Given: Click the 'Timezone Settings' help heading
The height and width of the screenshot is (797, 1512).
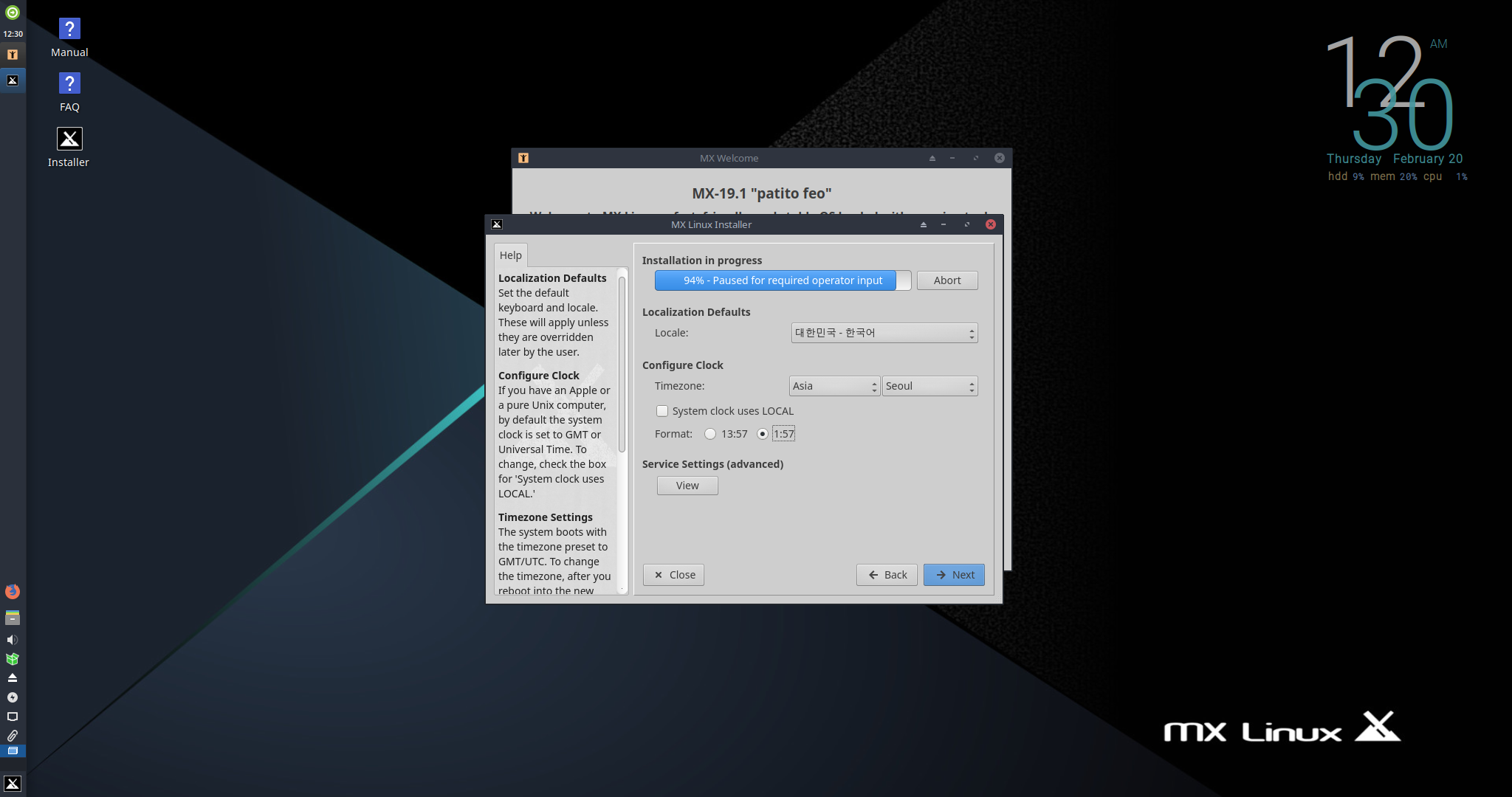Looking at the screenshot, I should (x=546, y=517).
